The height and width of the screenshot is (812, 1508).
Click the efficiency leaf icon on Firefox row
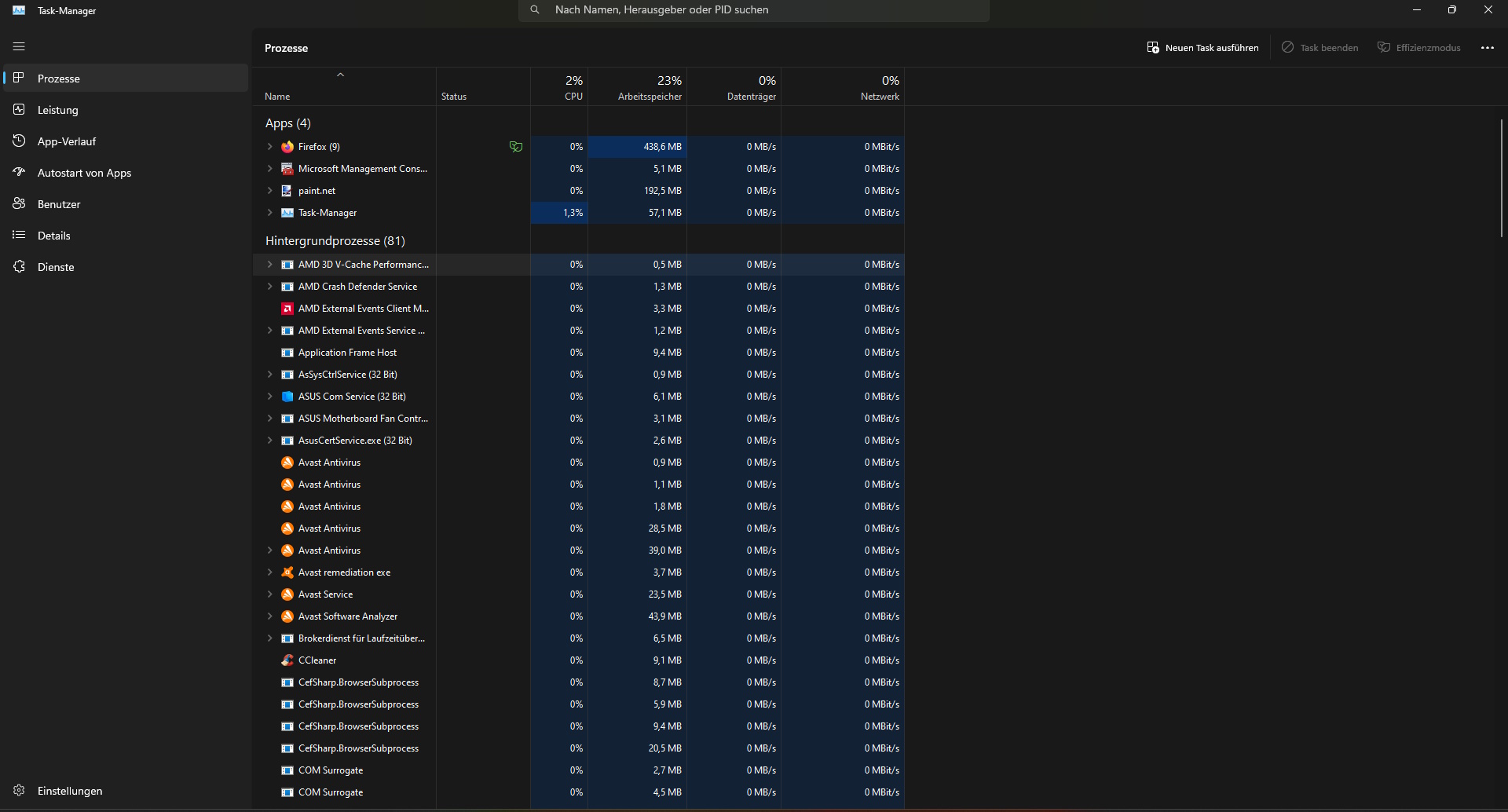click(x=515, y=147)
